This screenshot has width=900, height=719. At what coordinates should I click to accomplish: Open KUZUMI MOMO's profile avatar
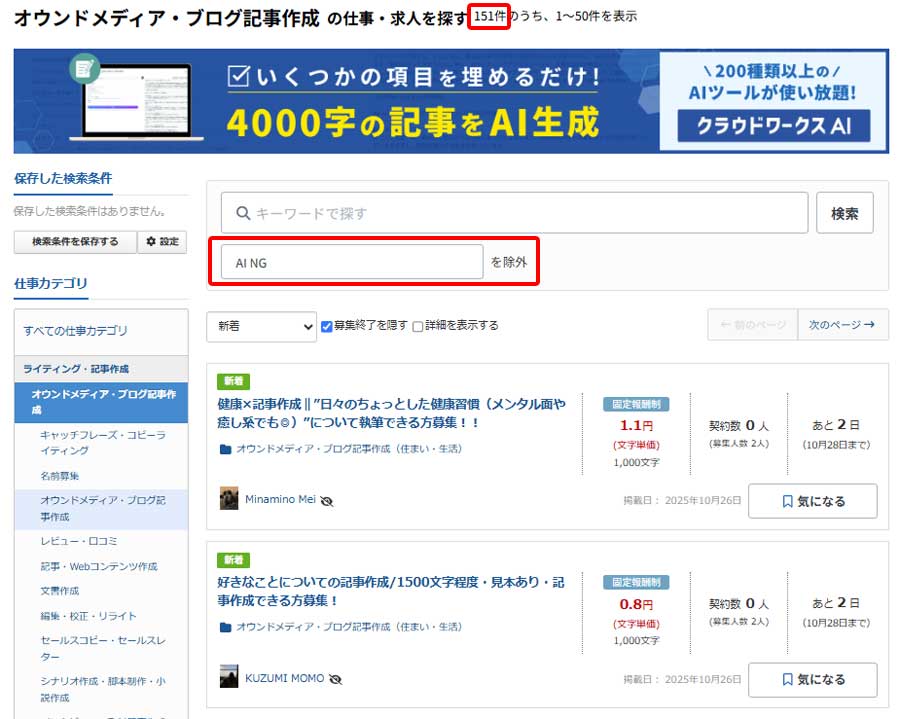[229, 677]
